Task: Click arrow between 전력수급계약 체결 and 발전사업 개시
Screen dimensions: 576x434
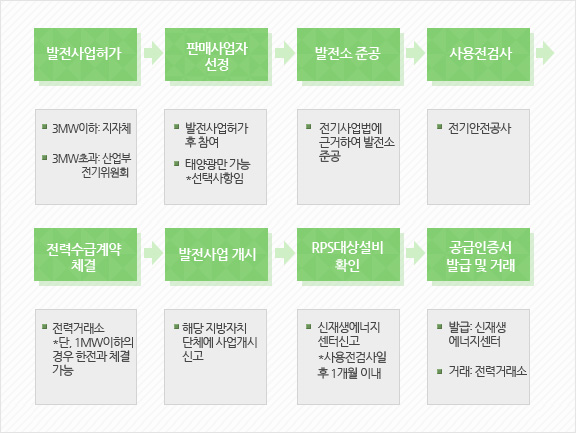Action: coord(153,253)
